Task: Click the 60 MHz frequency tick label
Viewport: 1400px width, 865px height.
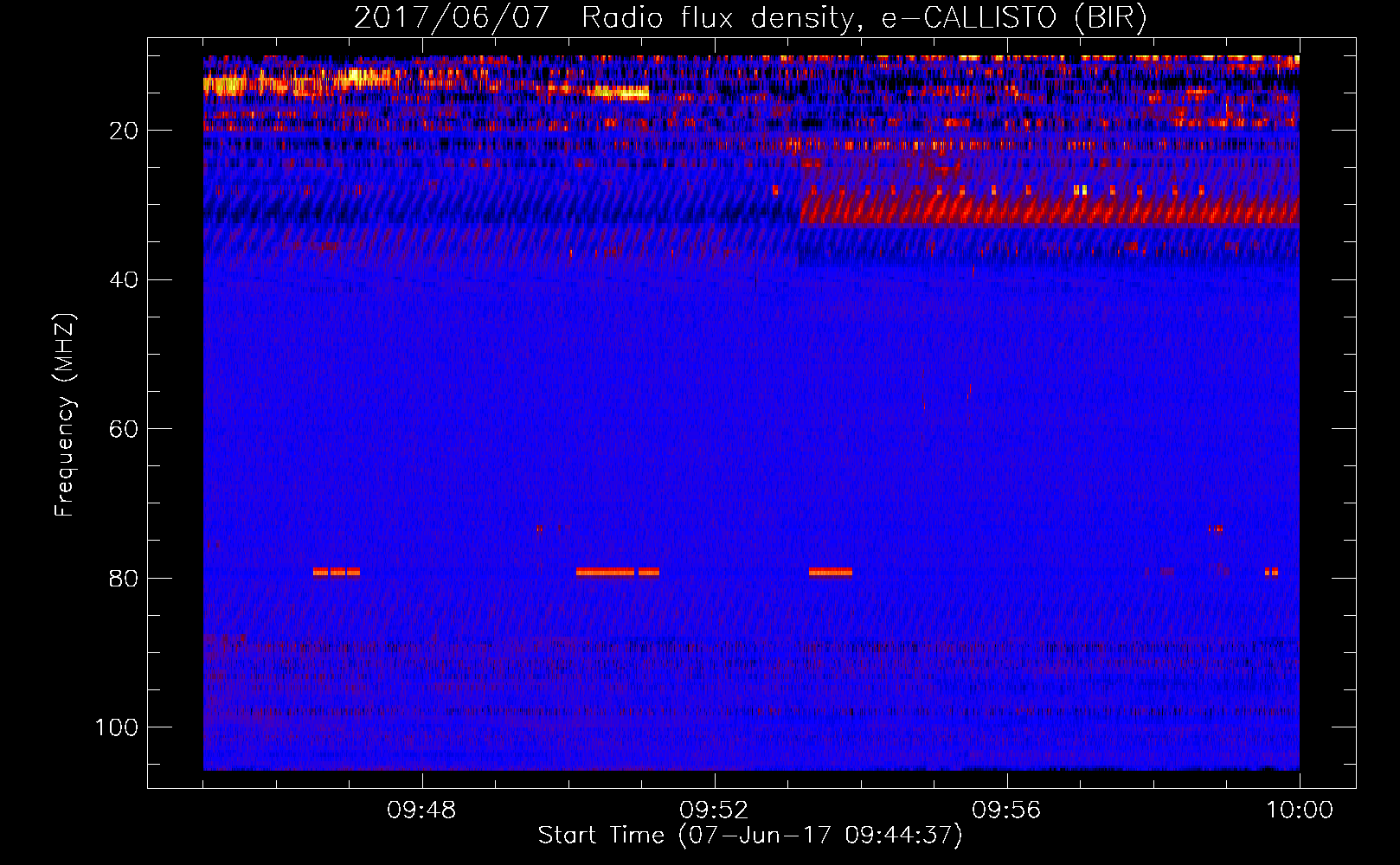Action: click(124, 430)
